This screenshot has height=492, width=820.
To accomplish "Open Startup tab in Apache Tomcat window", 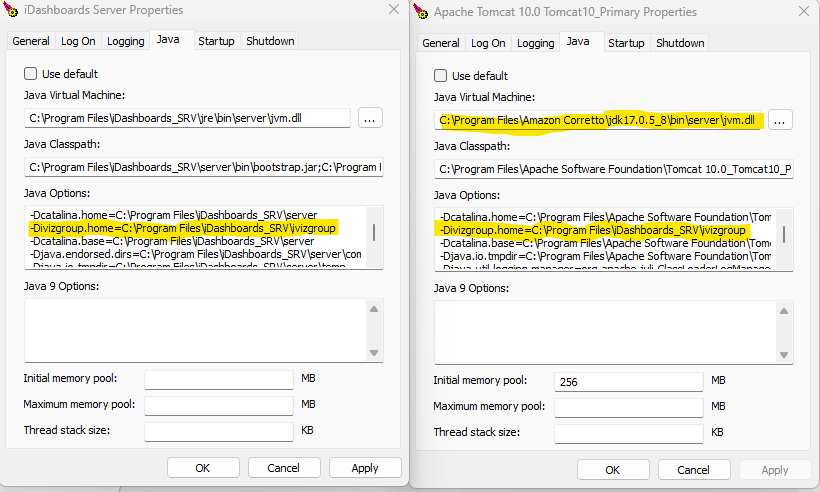I will (x=626, y=43).
